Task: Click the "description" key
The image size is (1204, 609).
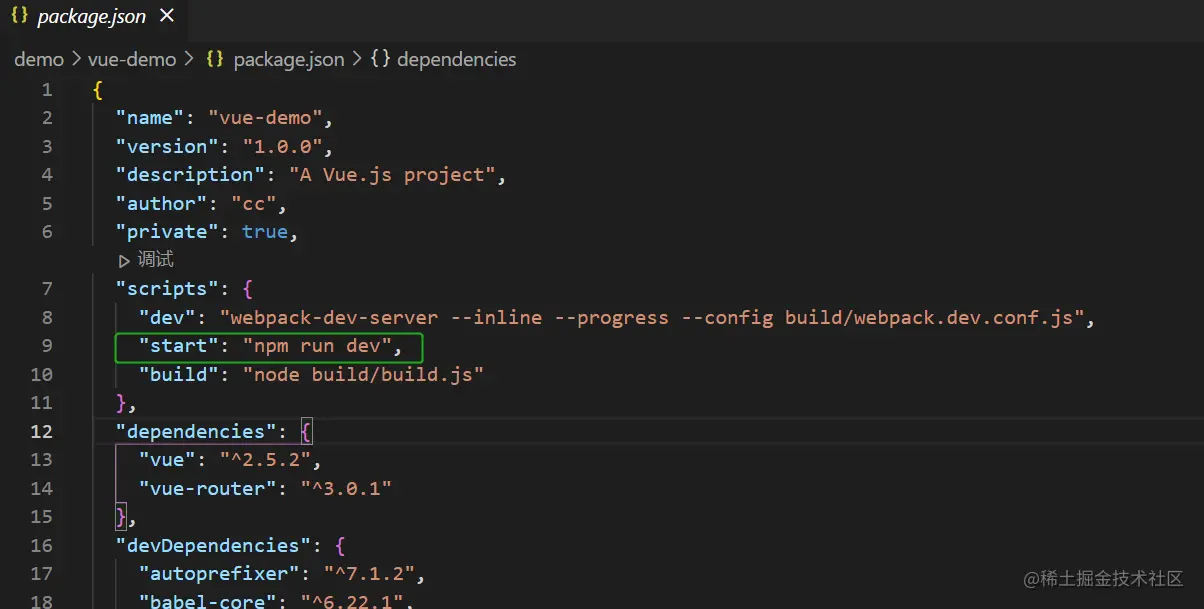Action: pyautogui.click(x=190, y=175)
